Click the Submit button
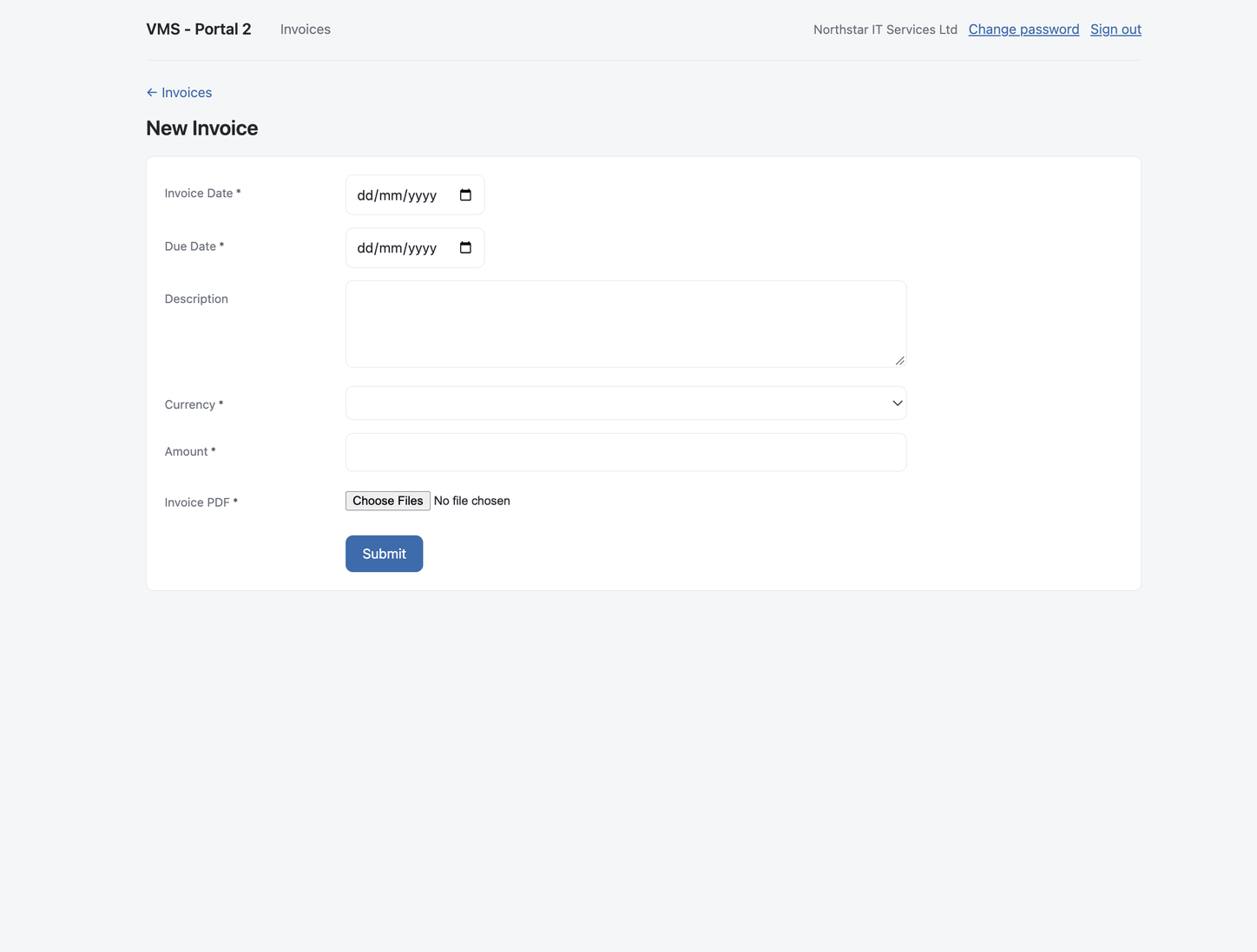The height and width of the screenshot is (952, 1257). [385, 554]
